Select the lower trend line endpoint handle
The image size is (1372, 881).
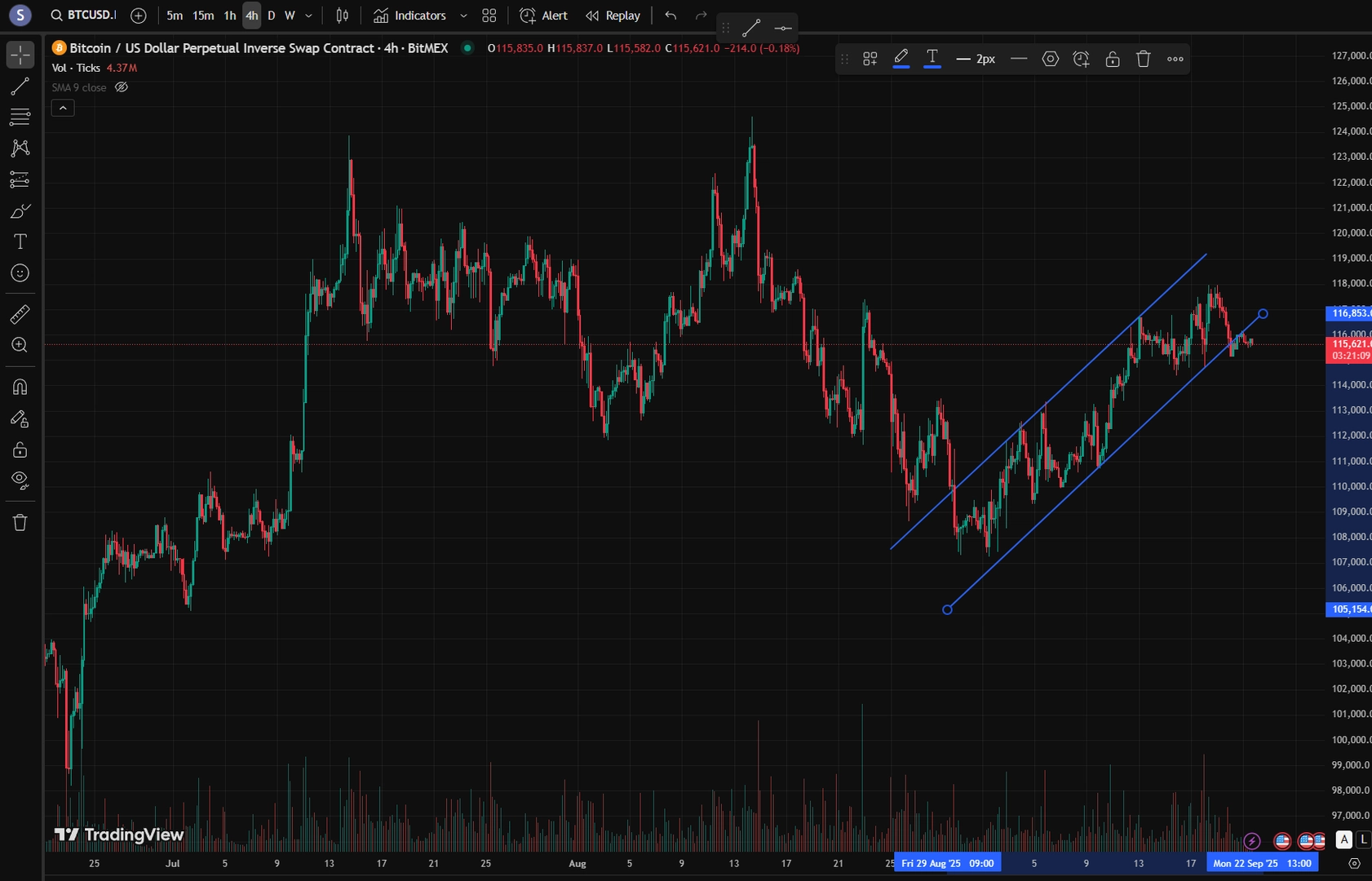(x=947, y=609)
